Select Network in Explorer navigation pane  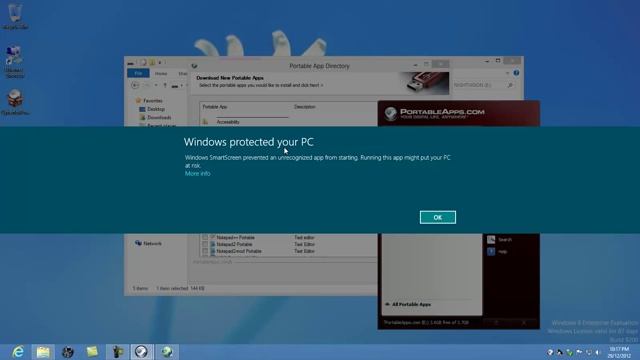[152, 243]
